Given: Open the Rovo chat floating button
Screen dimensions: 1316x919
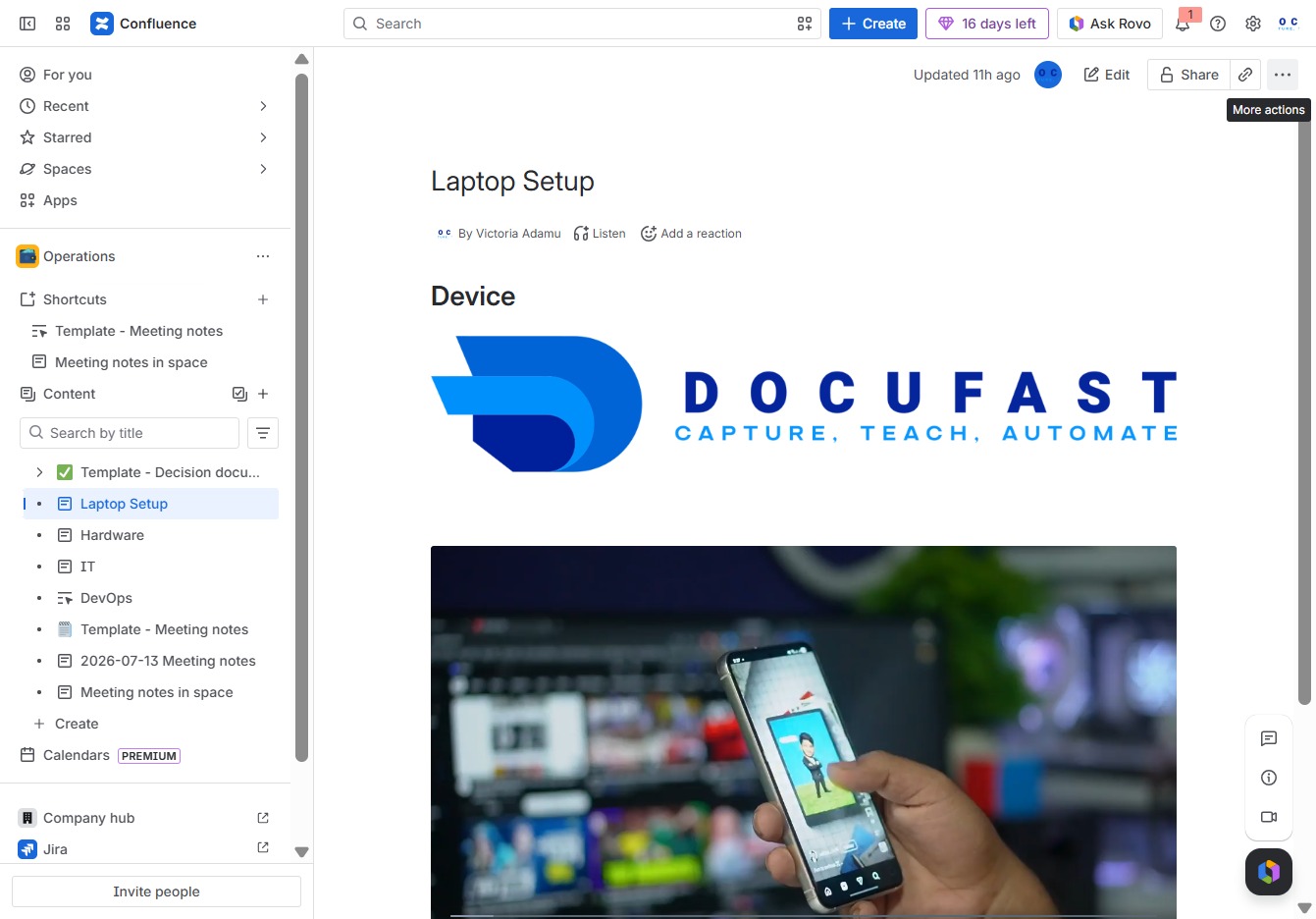Looking at the screenshot, I should pos(1269,871).
